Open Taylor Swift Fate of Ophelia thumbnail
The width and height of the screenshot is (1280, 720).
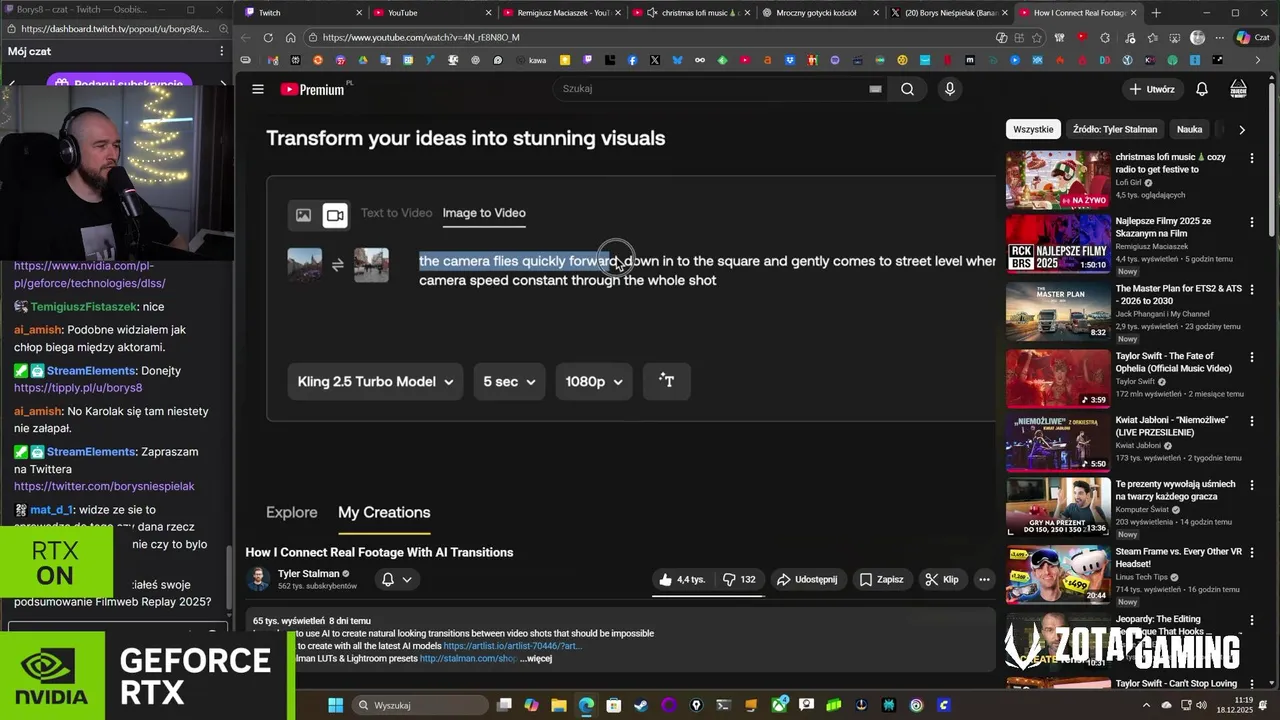[1058, 378]
